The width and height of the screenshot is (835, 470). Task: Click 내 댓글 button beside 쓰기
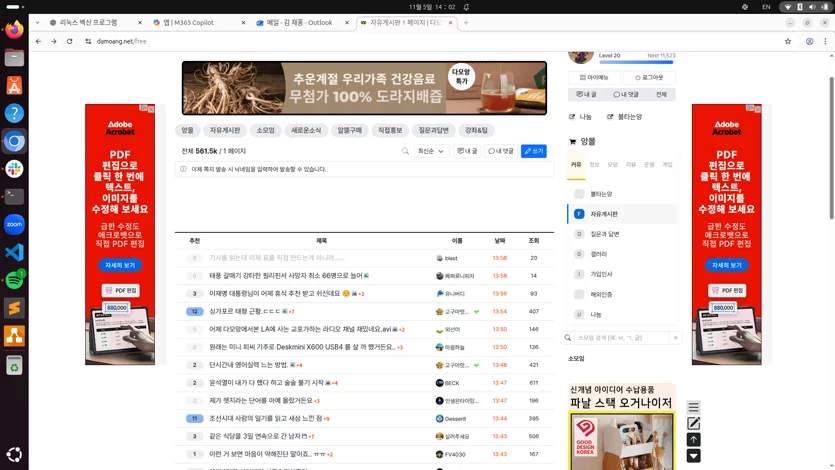pos(501,151)
